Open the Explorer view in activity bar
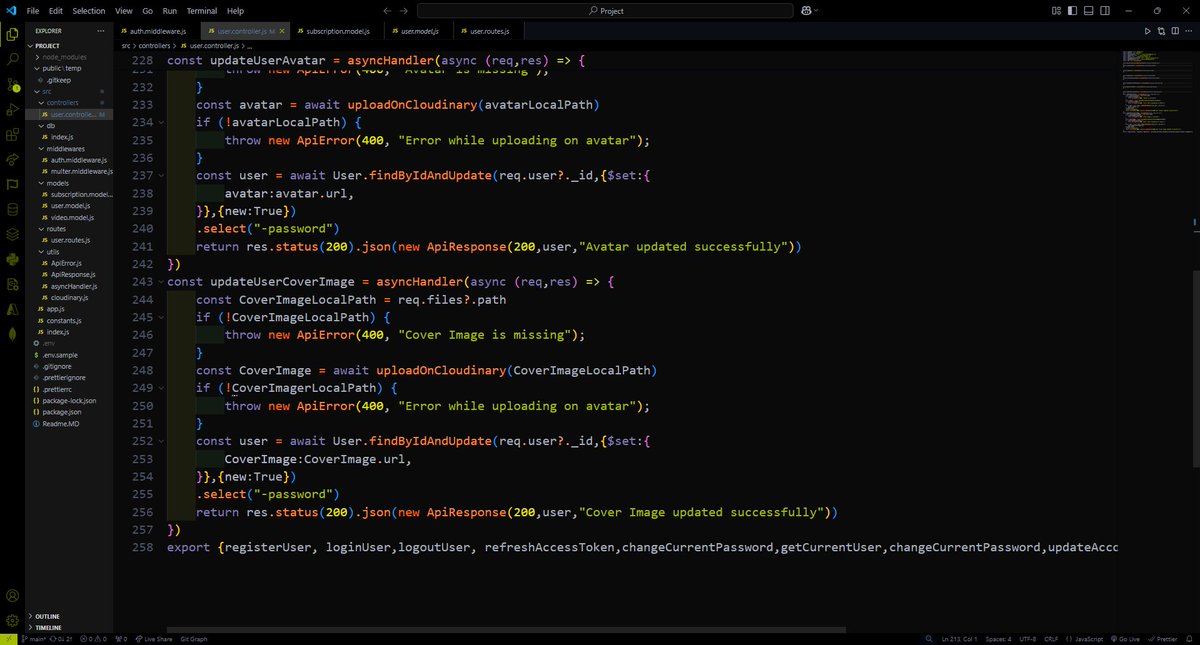The image size is (1200, 645). [x=12, y=34]
